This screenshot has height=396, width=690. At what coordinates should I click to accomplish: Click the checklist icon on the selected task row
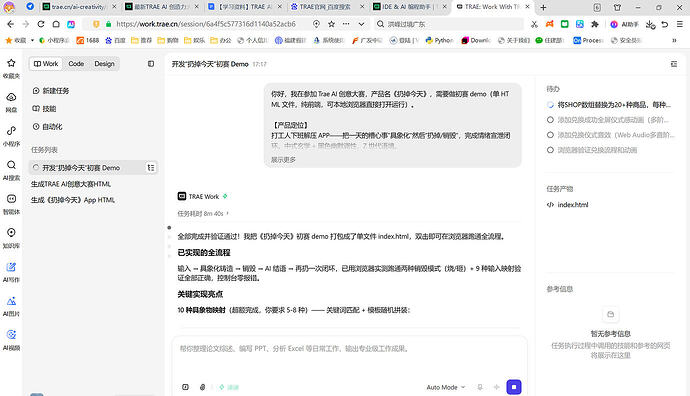coord(151,168)
